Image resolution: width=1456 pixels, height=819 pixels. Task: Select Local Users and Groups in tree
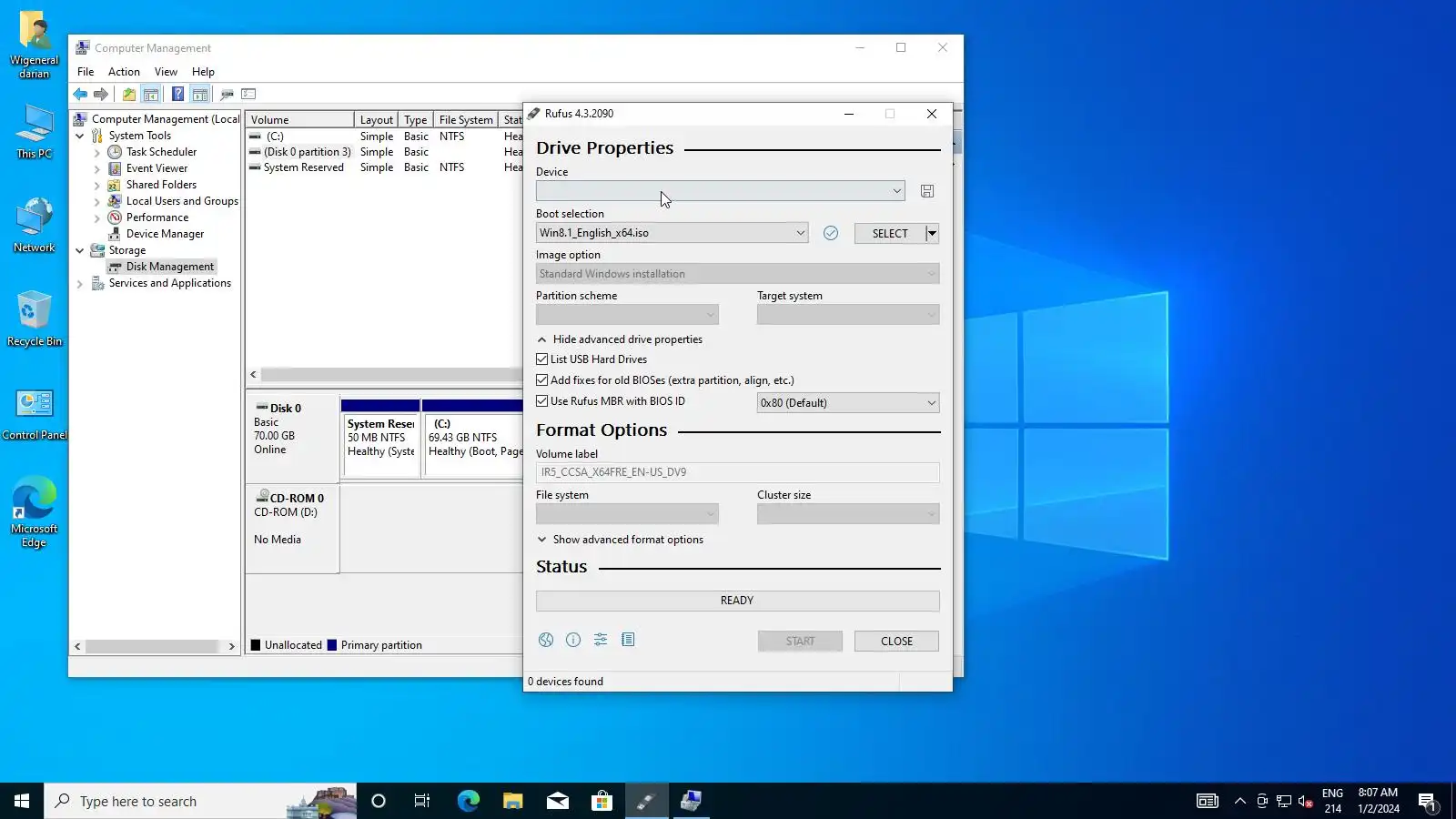(x=182, y=201)
